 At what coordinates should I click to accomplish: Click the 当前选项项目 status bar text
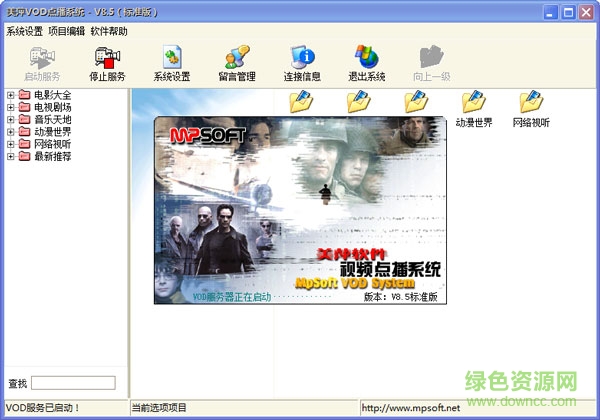click(159, 408)
